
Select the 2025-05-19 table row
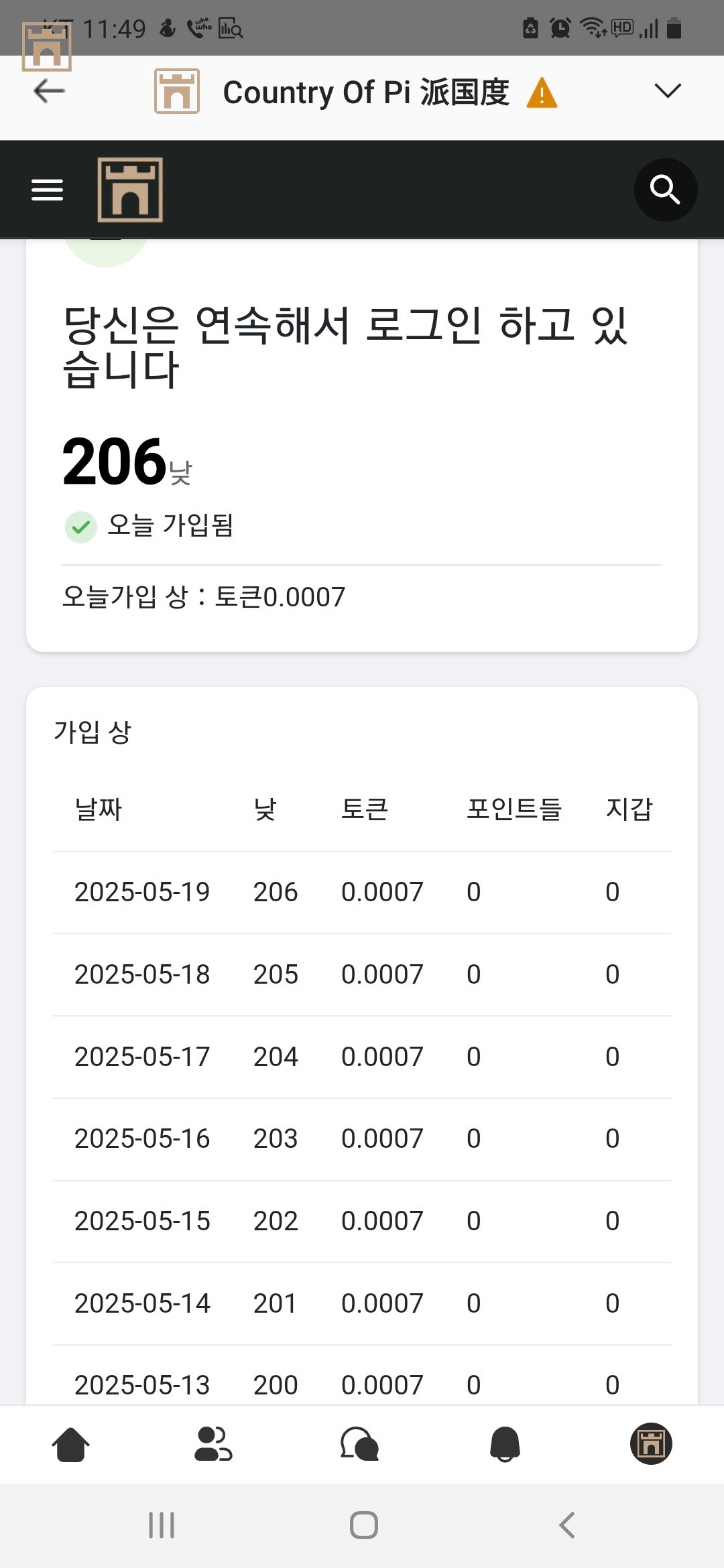[x=362, y=893]
